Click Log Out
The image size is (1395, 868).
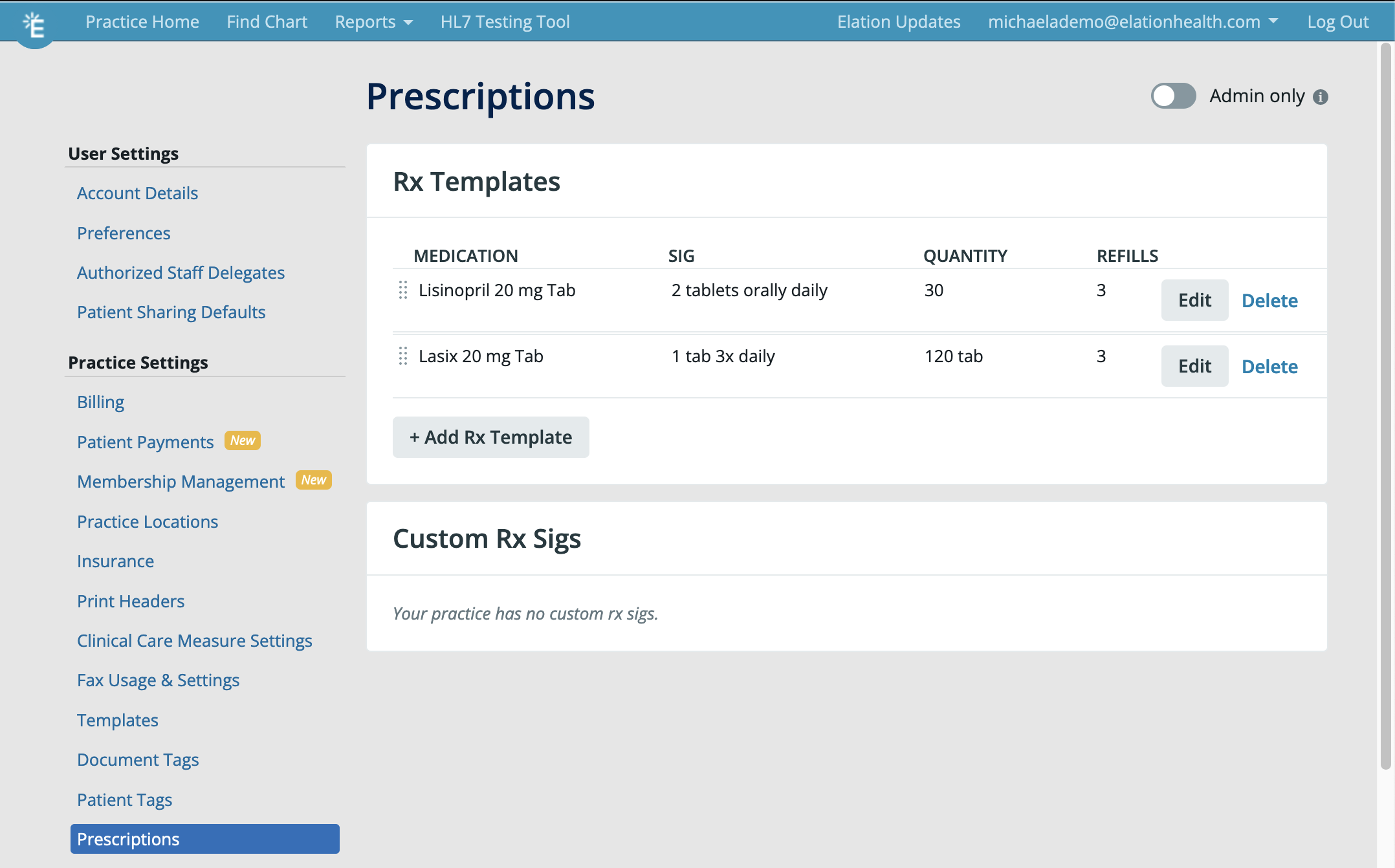click(x=1337, y=21)
